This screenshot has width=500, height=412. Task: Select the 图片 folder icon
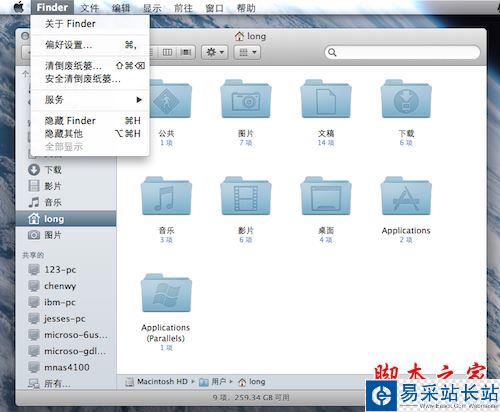tap(246, 99)
